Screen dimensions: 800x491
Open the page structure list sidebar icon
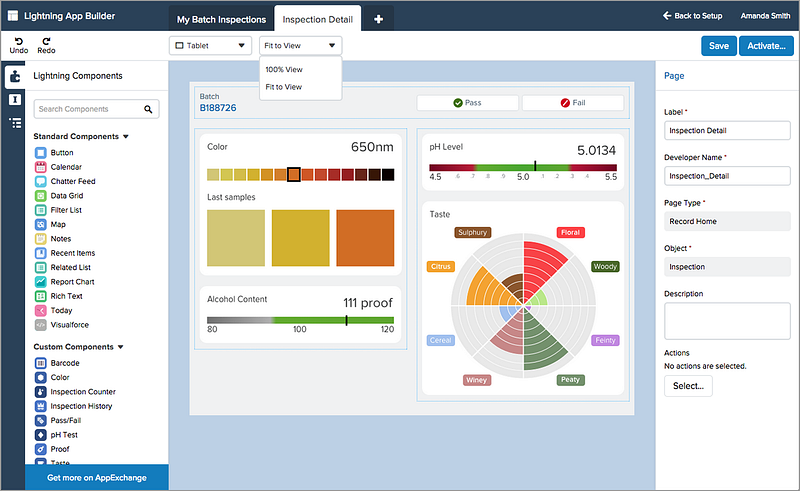[15, 123]
